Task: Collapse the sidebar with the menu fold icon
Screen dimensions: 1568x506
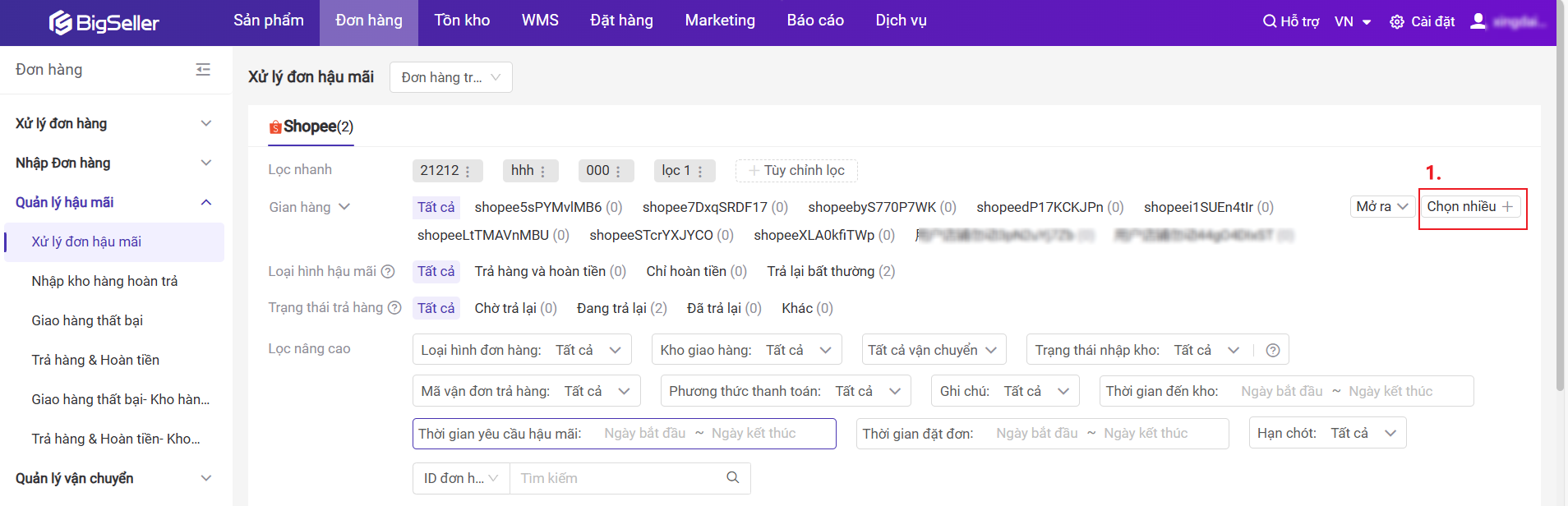Action: pos(203,70)
